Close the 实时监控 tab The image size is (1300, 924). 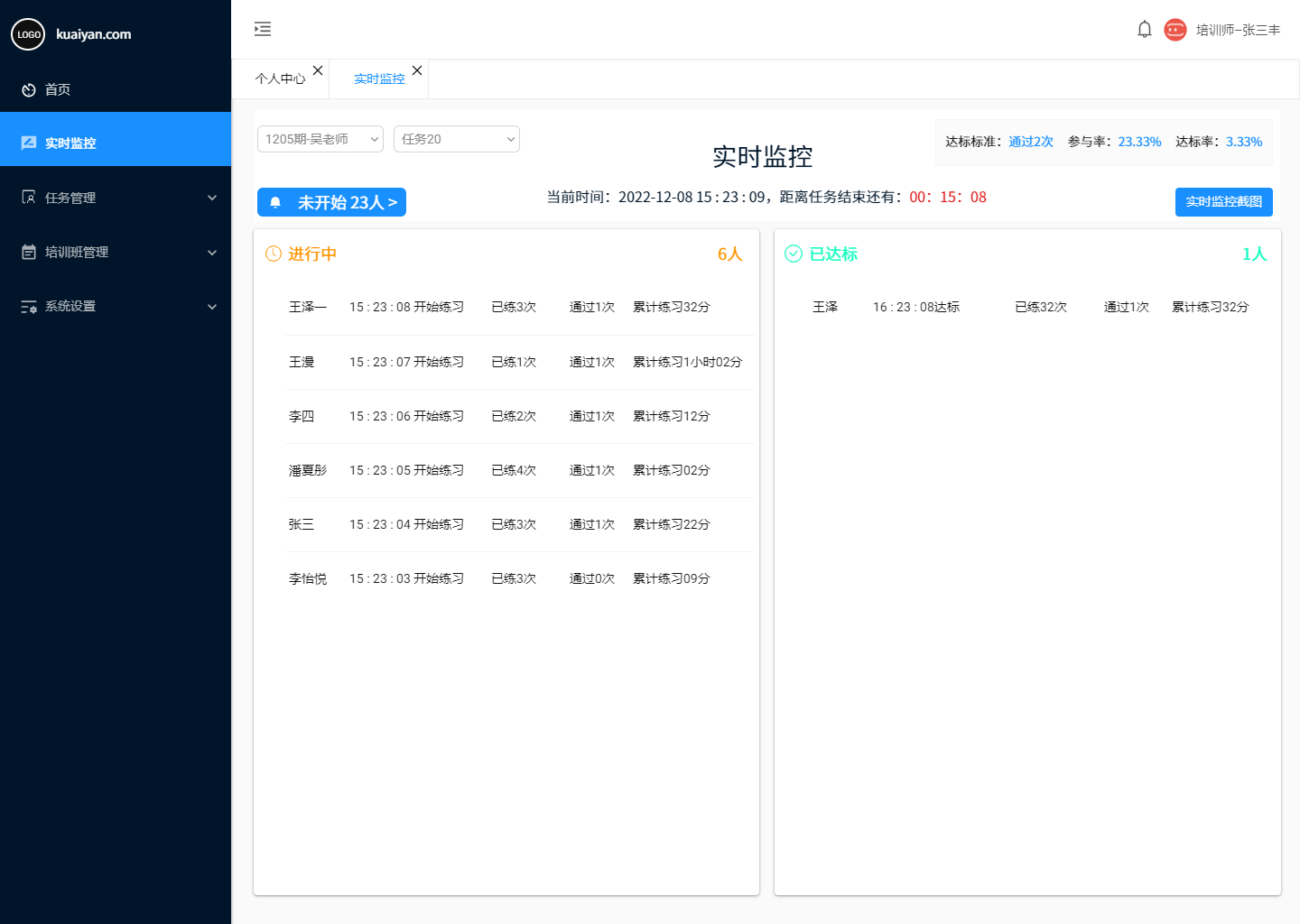[x=417, y=70]
